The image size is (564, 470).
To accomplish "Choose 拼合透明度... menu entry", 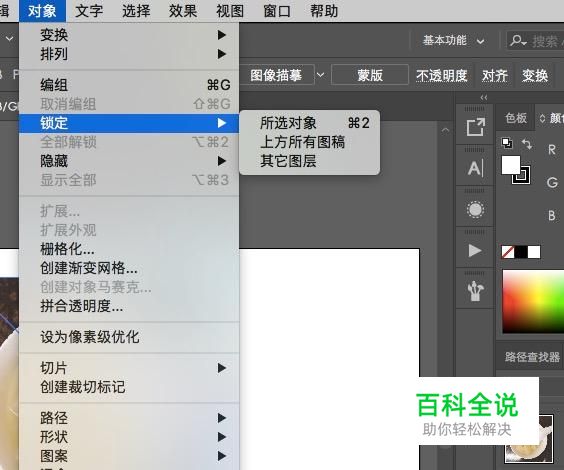I will (x=129, y=306).
